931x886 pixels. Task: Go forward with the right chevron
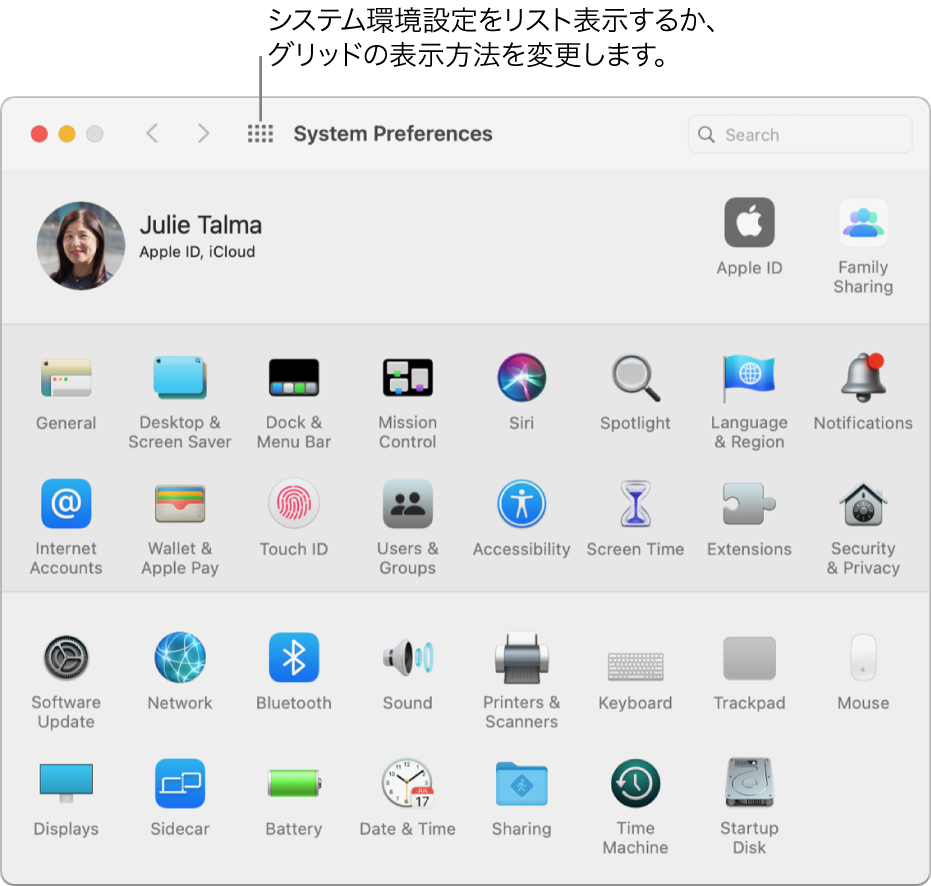(204, 134)
